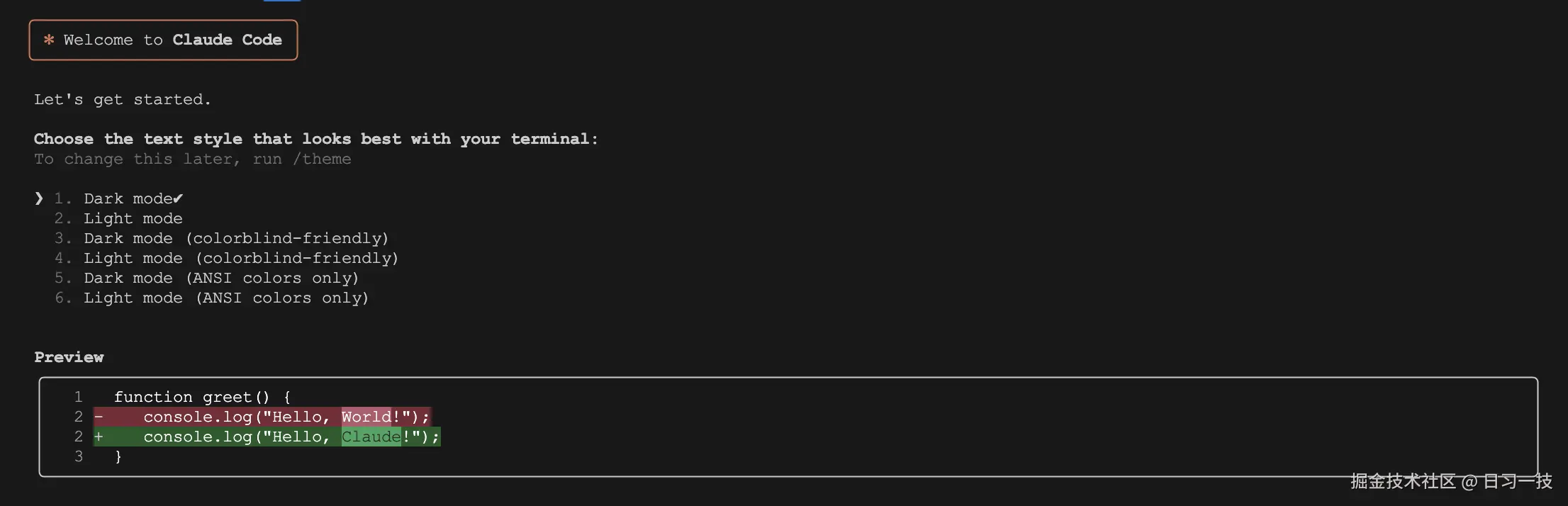The image size is (1568, 506).
Task: Click the Preview heading above the code box
Action: [69, 356]
